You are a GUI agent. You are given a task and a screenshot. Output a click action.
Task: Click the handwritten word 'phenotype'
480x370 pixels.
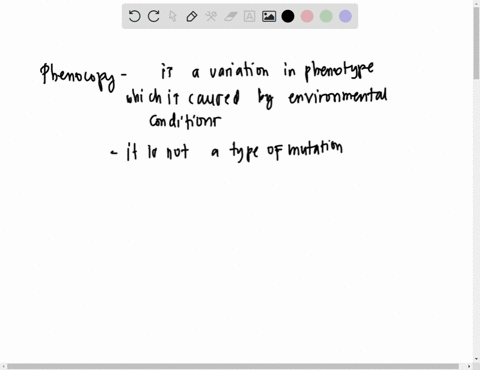[x=339, y=71]
